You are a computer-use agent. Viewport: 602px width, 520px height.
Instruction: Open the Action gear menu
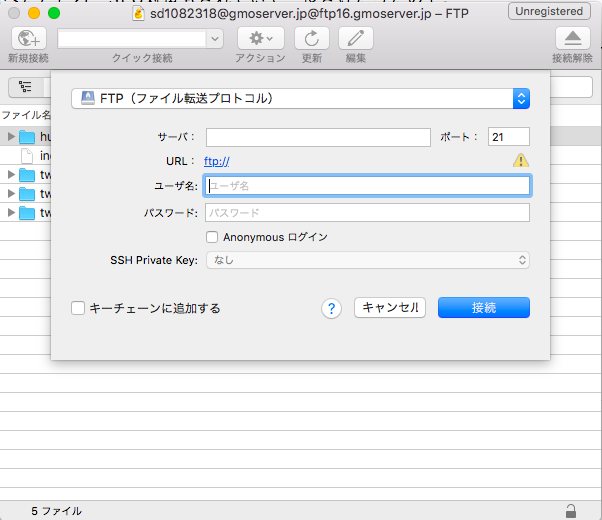[x=260, y=39]
